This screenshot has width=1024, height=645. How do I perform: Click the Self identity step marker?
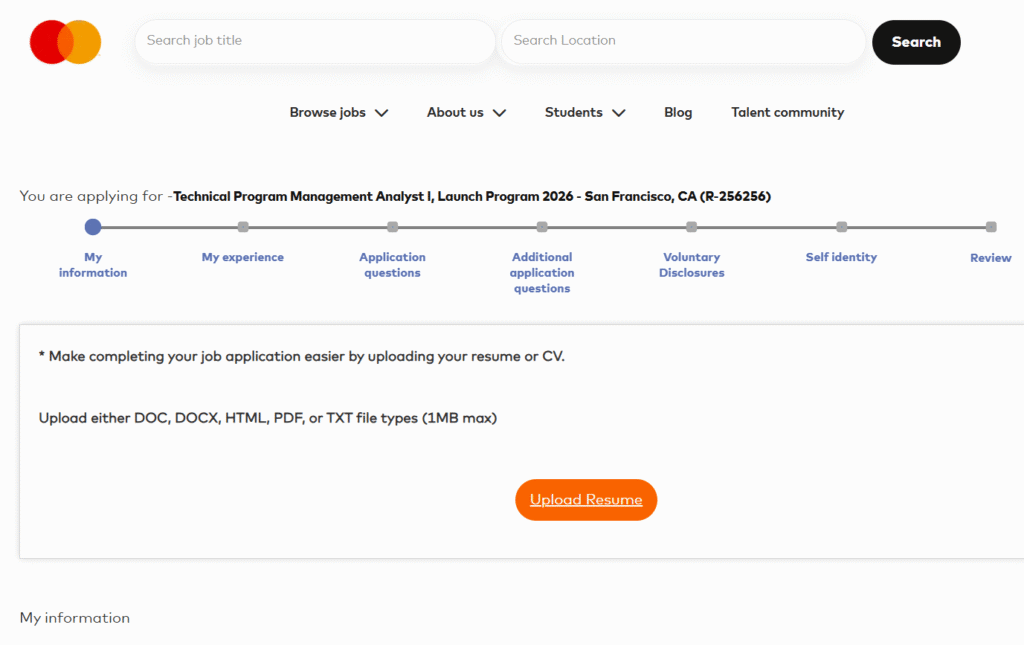[x=842, y=227]
